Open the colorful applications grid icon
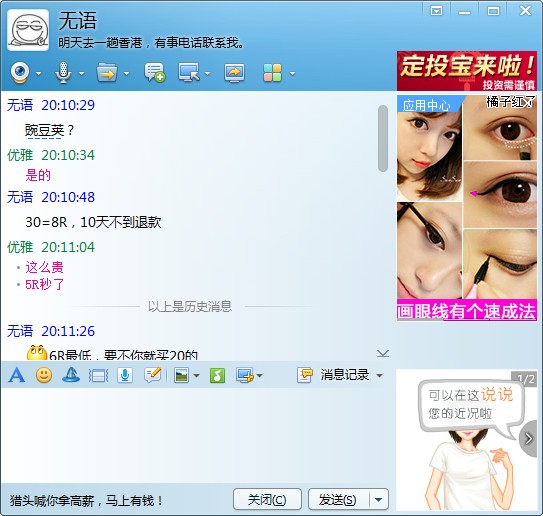The width and height of the screenshot is (543, 516). tap(273, 73)
